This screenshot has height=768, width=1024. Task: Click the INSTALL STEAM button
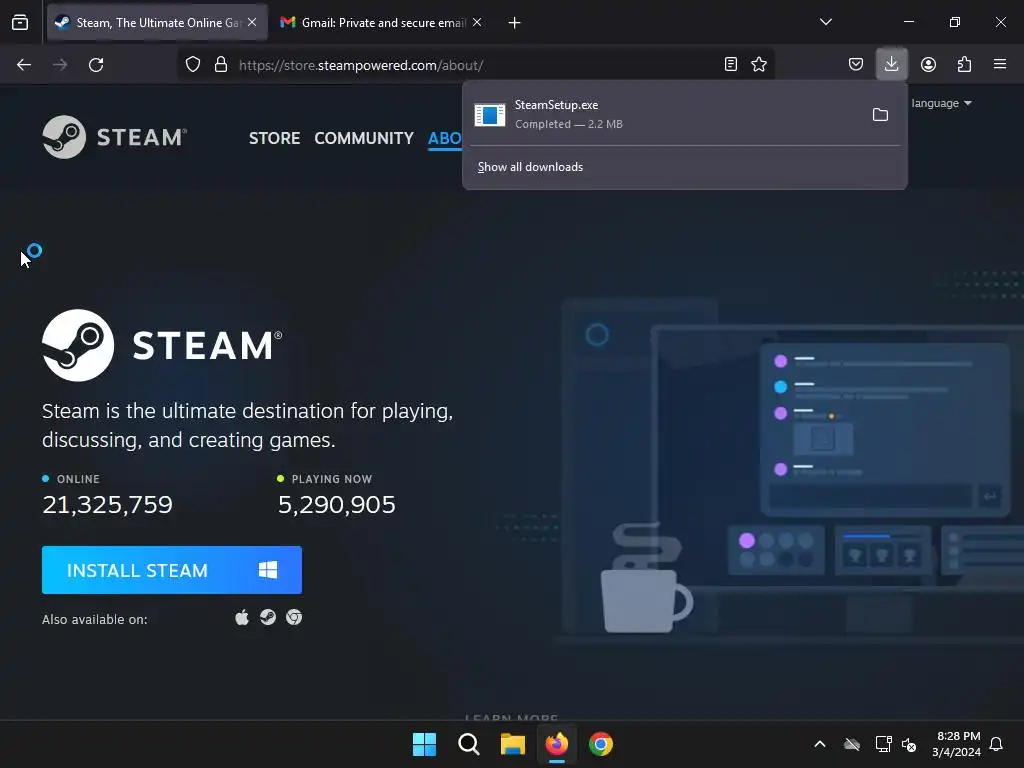172,570
